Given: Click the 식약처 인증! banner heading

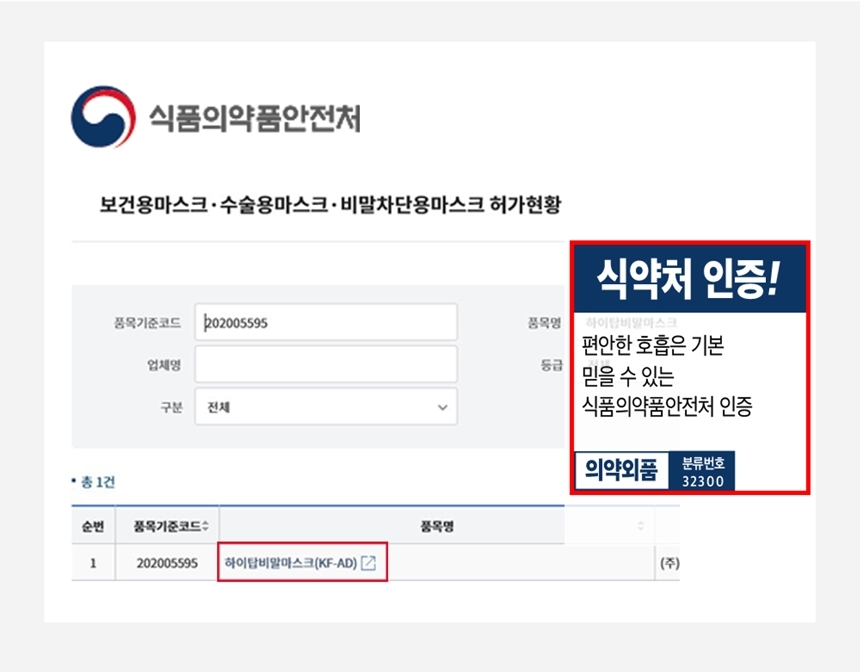Looking at the screenshot, I should [x=687, y=277].
